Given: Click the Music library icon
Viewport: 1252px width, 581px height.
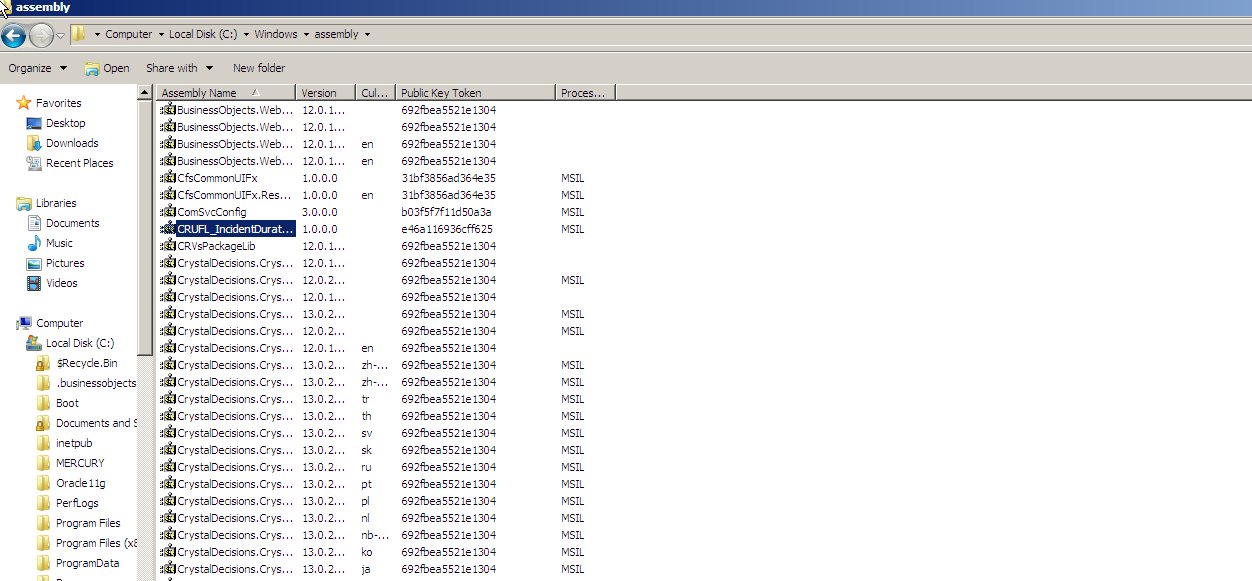Looking at the screenshot, I should coord(33,243).
